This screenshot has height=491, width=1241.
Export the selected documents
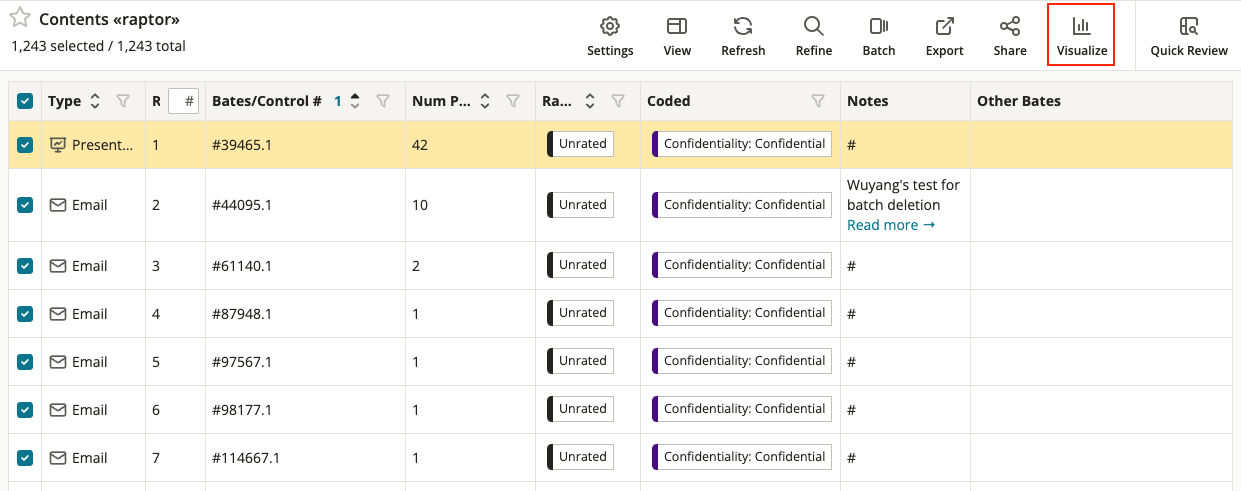944,37
